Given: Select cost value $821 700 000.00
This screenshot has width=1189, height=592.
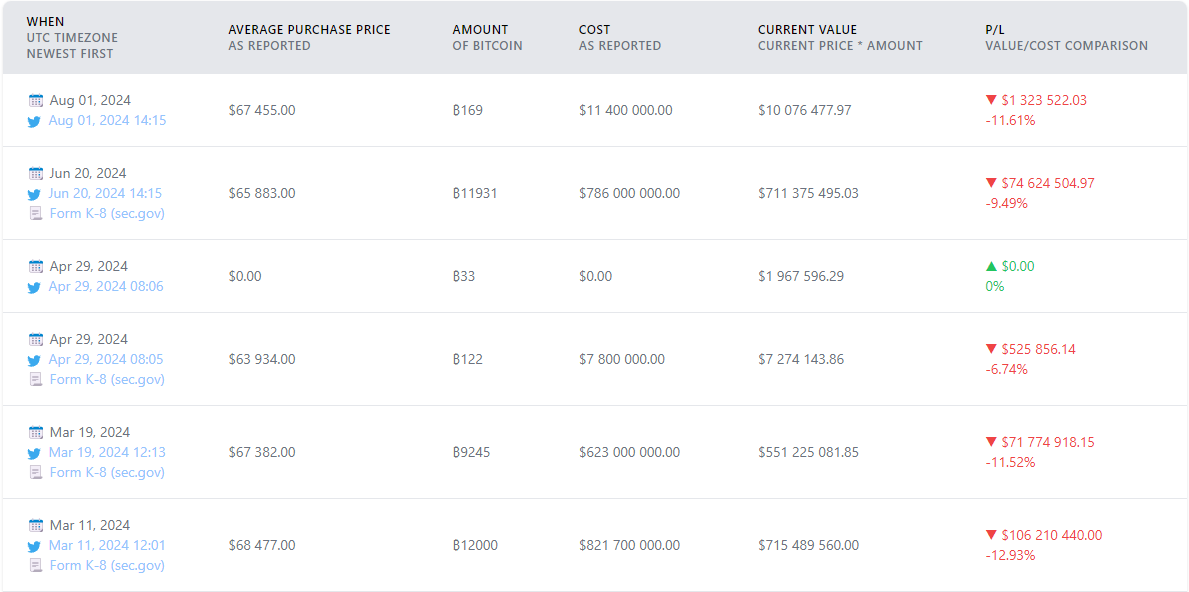Looking at the screenshot, I should coord(629,545).
